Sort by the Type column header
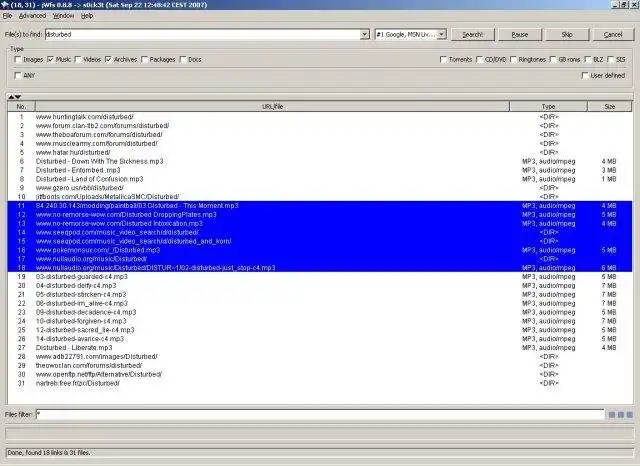The width and height of the screenshot is (640, 466). (549, 107)
